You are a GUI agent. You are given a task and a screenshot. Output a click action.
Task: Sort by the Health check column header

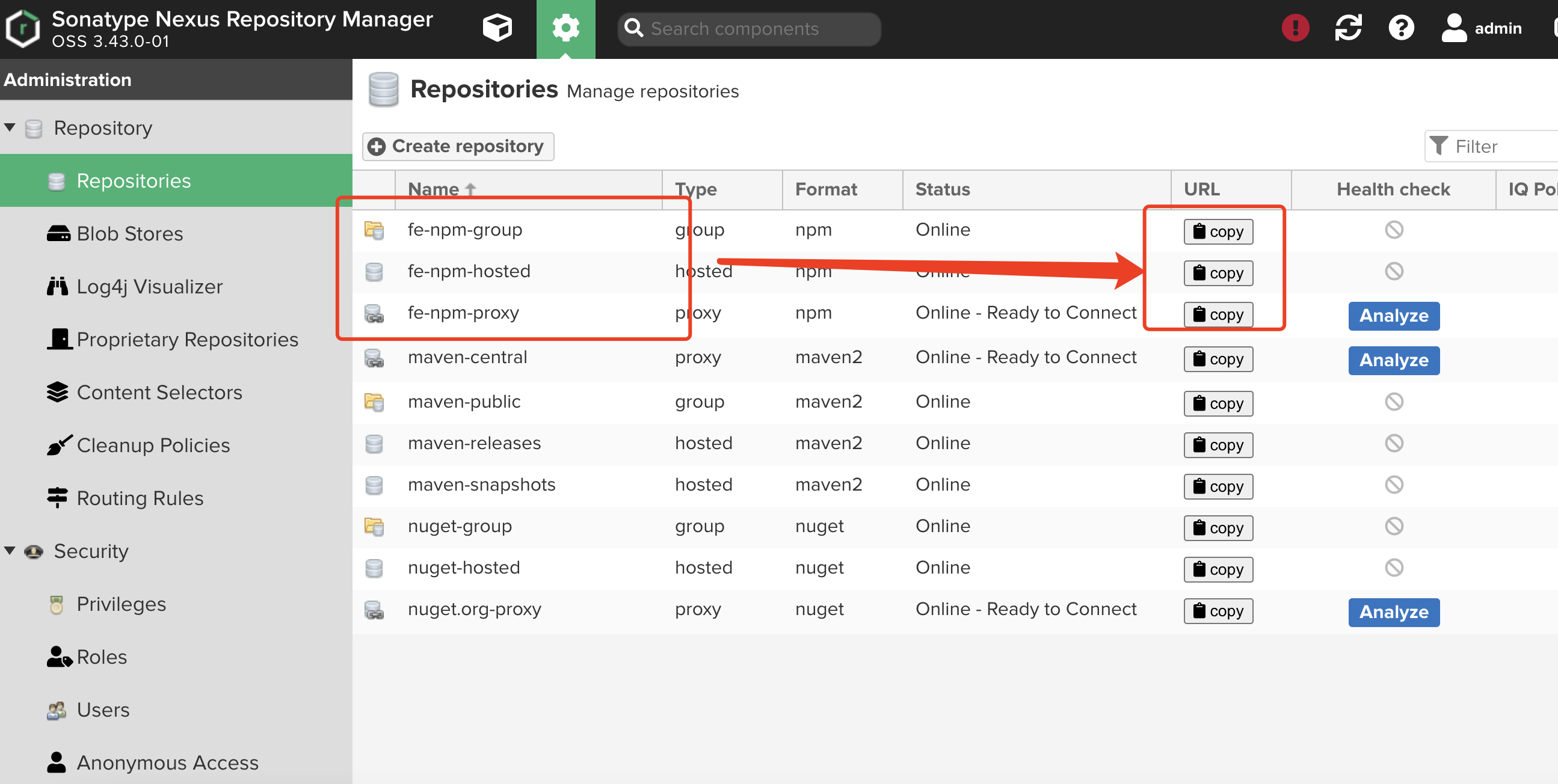pos(1394,189)
